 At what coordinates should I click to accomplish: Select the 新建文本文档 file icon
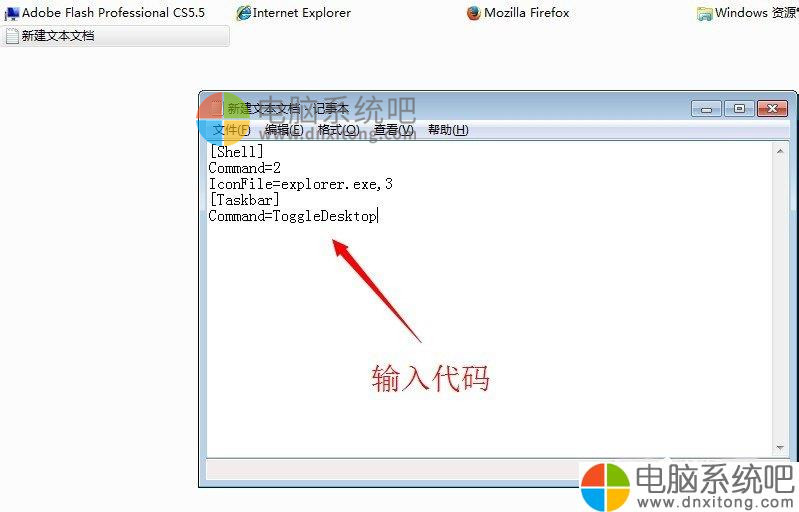(12, 36)
